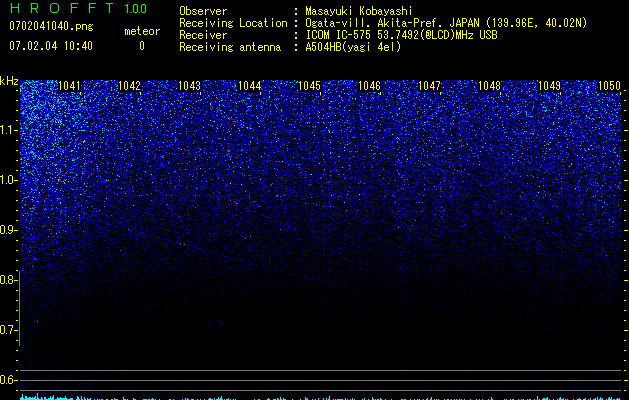The height and width of the screenshot is (400, 629).
Task: Click the 0.7 kHz frequency axis label
Action: pyautogui.click(x=8, y=330)
